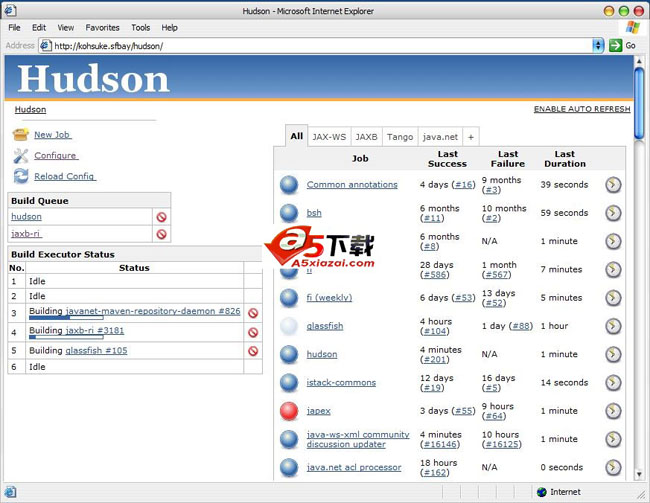The image size is (650, 503).
Task: Cancel queued jaxb-ri build
Action: tap(161, 234)
